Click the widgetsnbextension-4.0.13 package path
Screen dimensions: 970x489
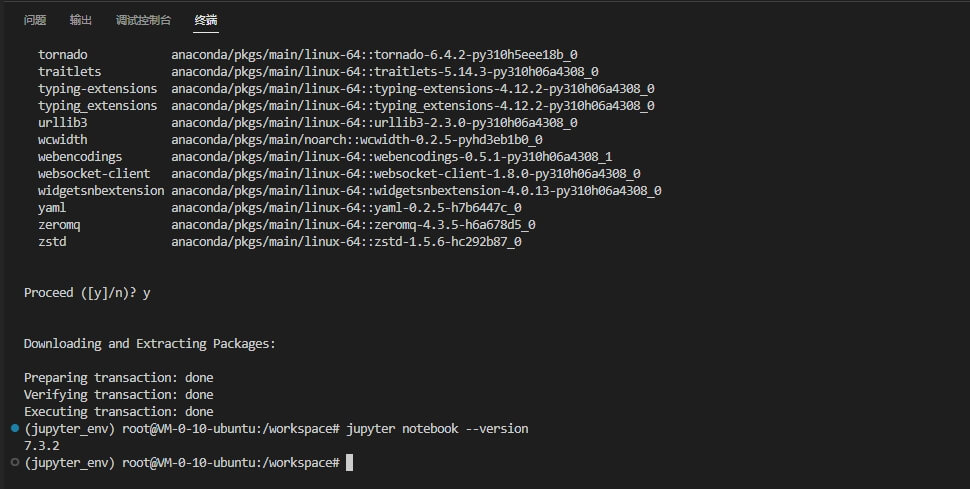click(x=416, y=190)
